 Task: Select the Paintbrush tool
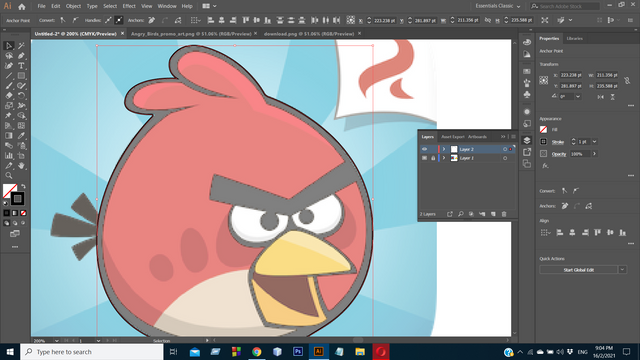(x=9, y=86)
